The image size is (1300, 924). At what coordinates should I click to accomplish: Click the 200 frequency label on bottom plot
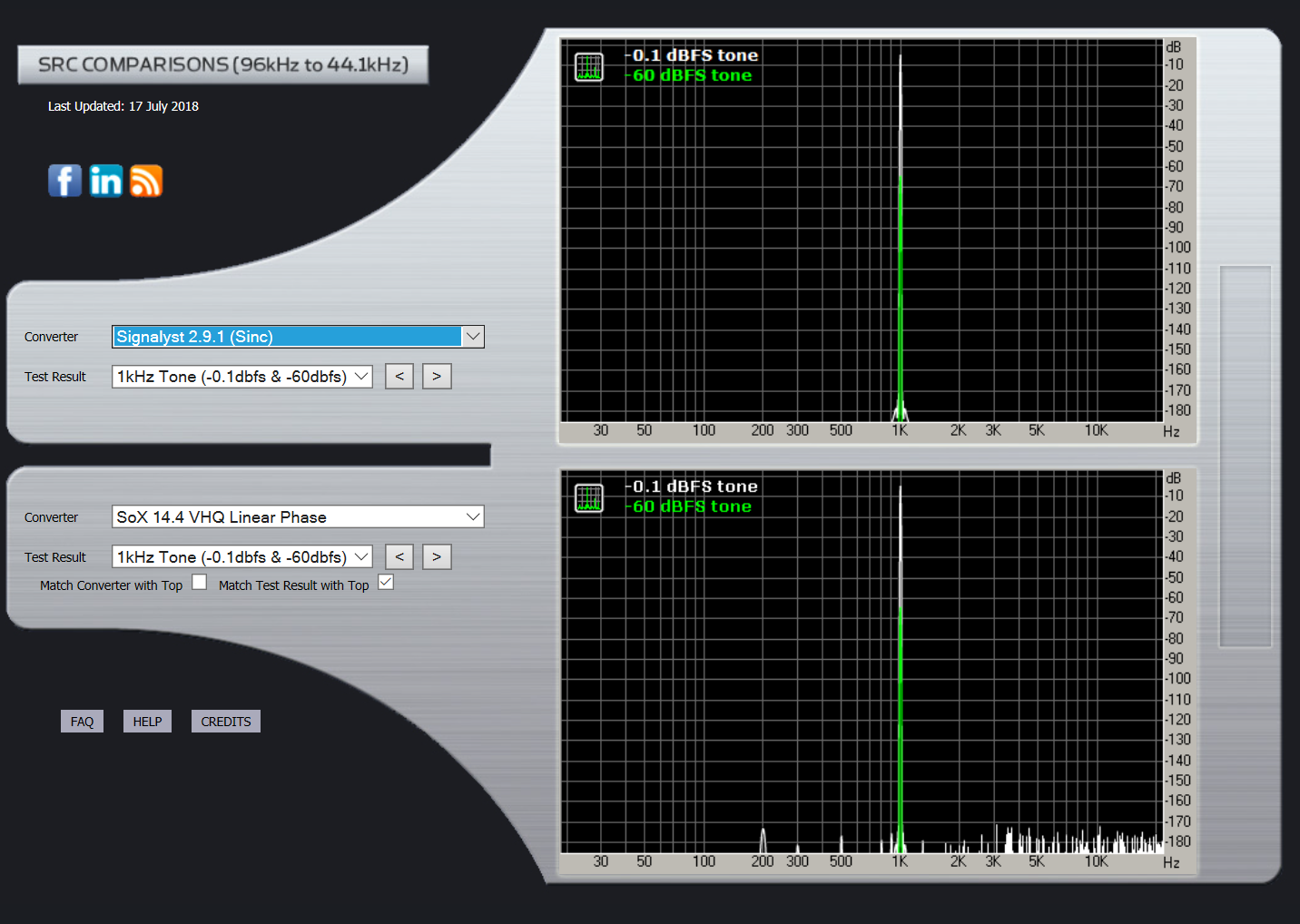(x=763, y=861)
